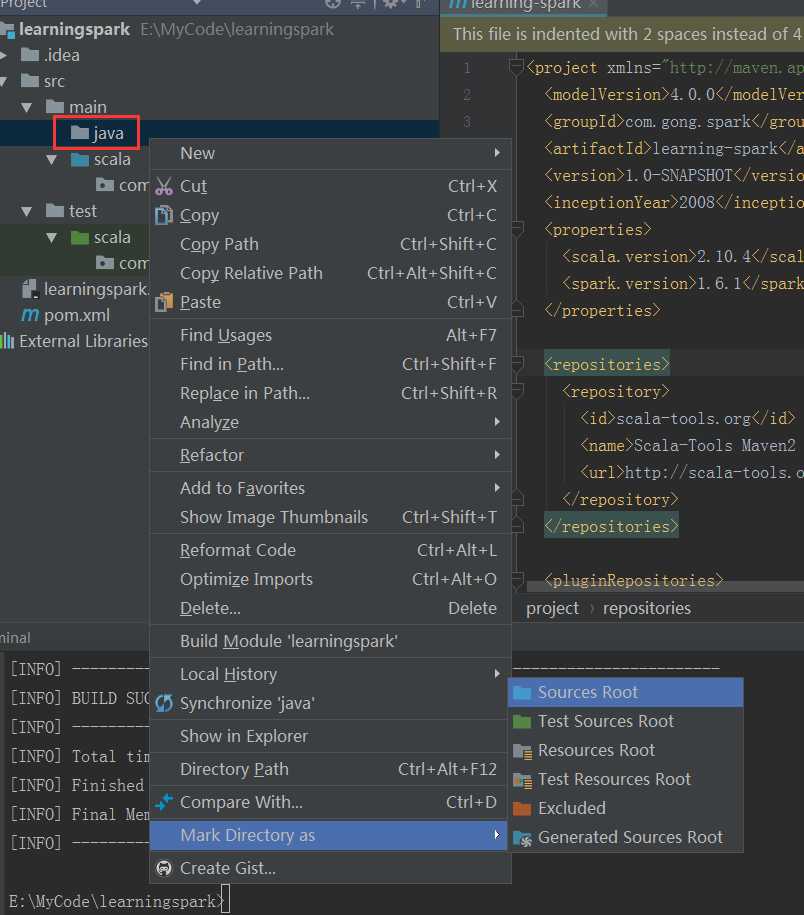Click the .idea folder icon
804x915 pixels.
[30, 55]
